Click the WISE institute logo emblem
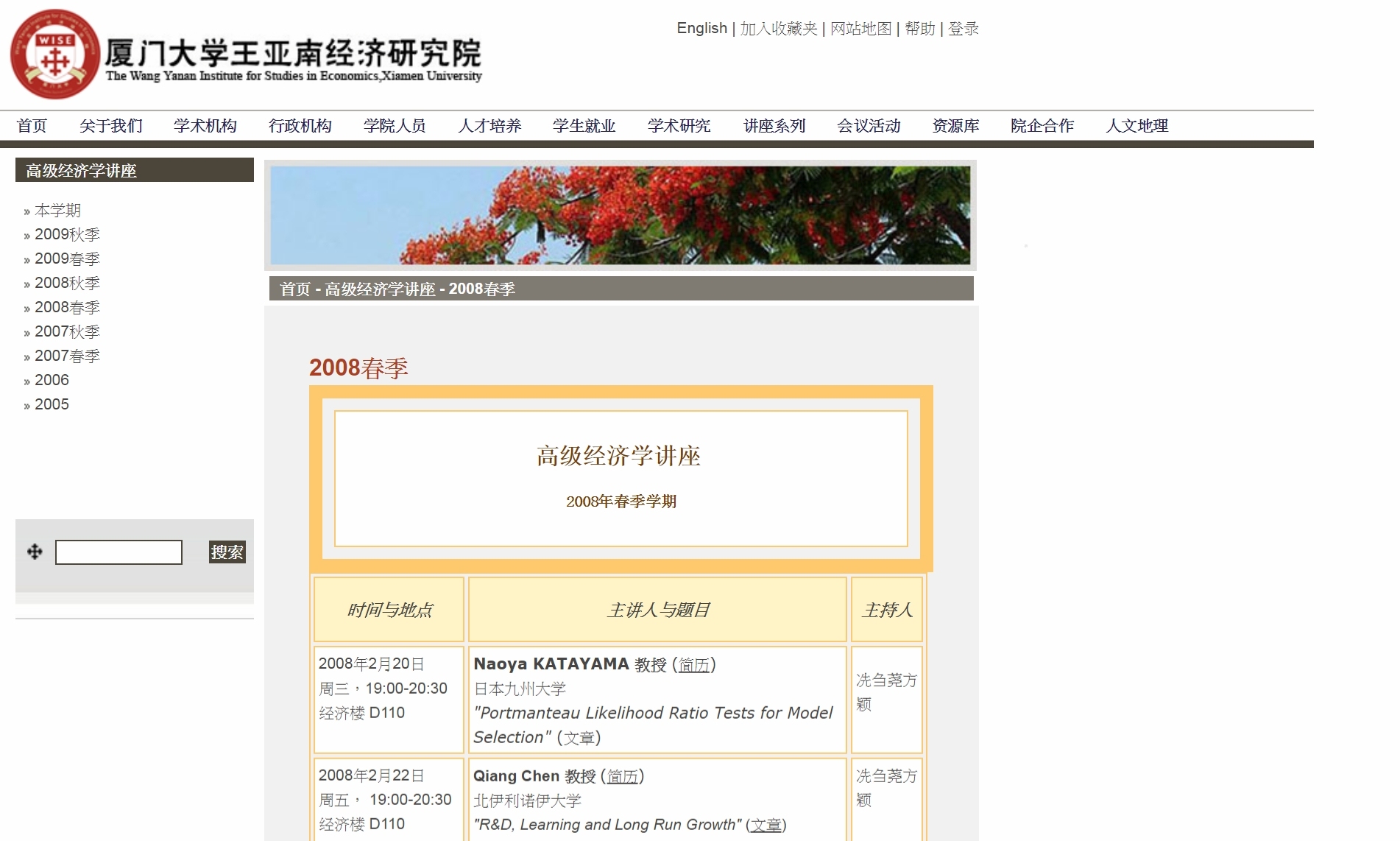 pyautogui.click(x=54, y=54)
